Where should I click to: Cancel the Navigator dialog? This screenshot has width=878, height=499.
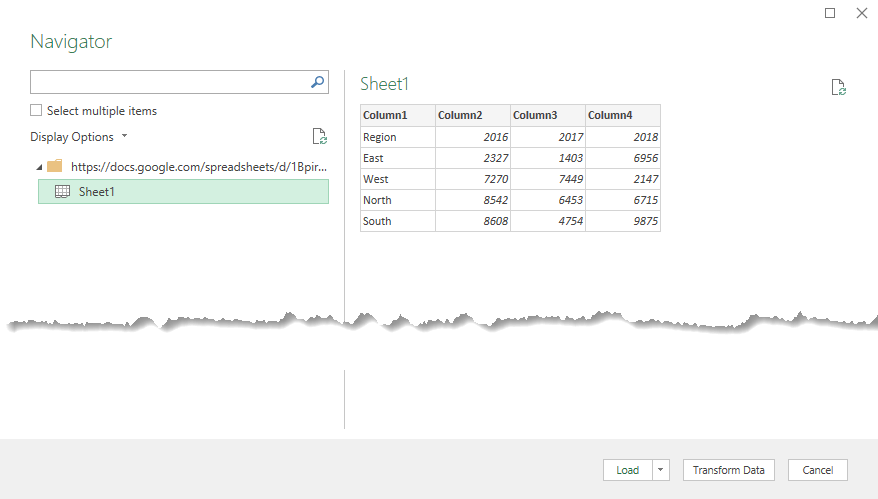(818, 470)
